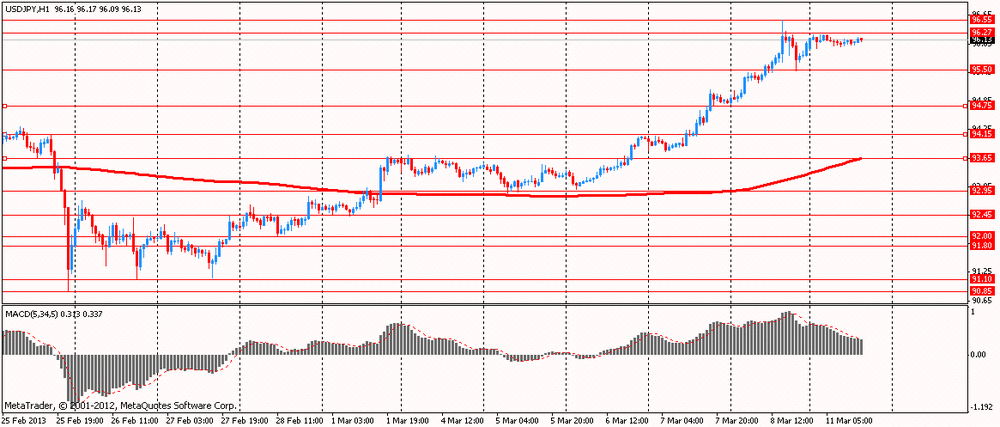Click the 1 Mar 03:00 time label
Image resolution: width=1000 pixels, height=427 pixels.
point(353,421)
